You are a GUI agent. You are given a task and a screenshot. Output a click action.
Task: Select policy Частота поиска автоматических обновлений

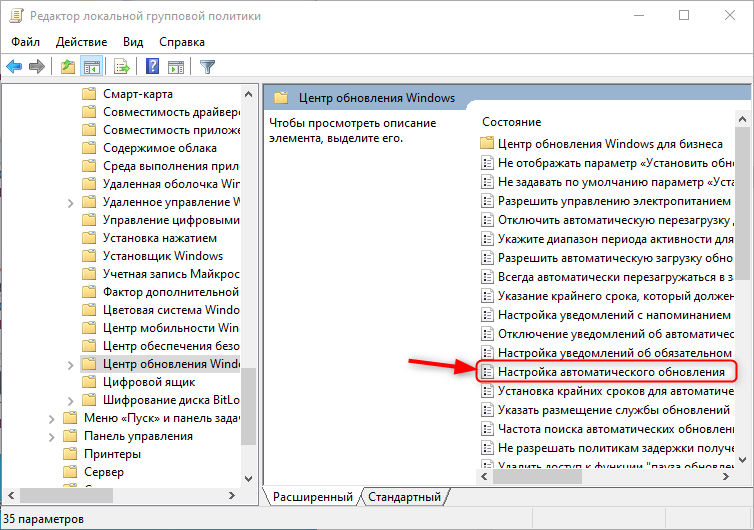[x=607, y=429]
